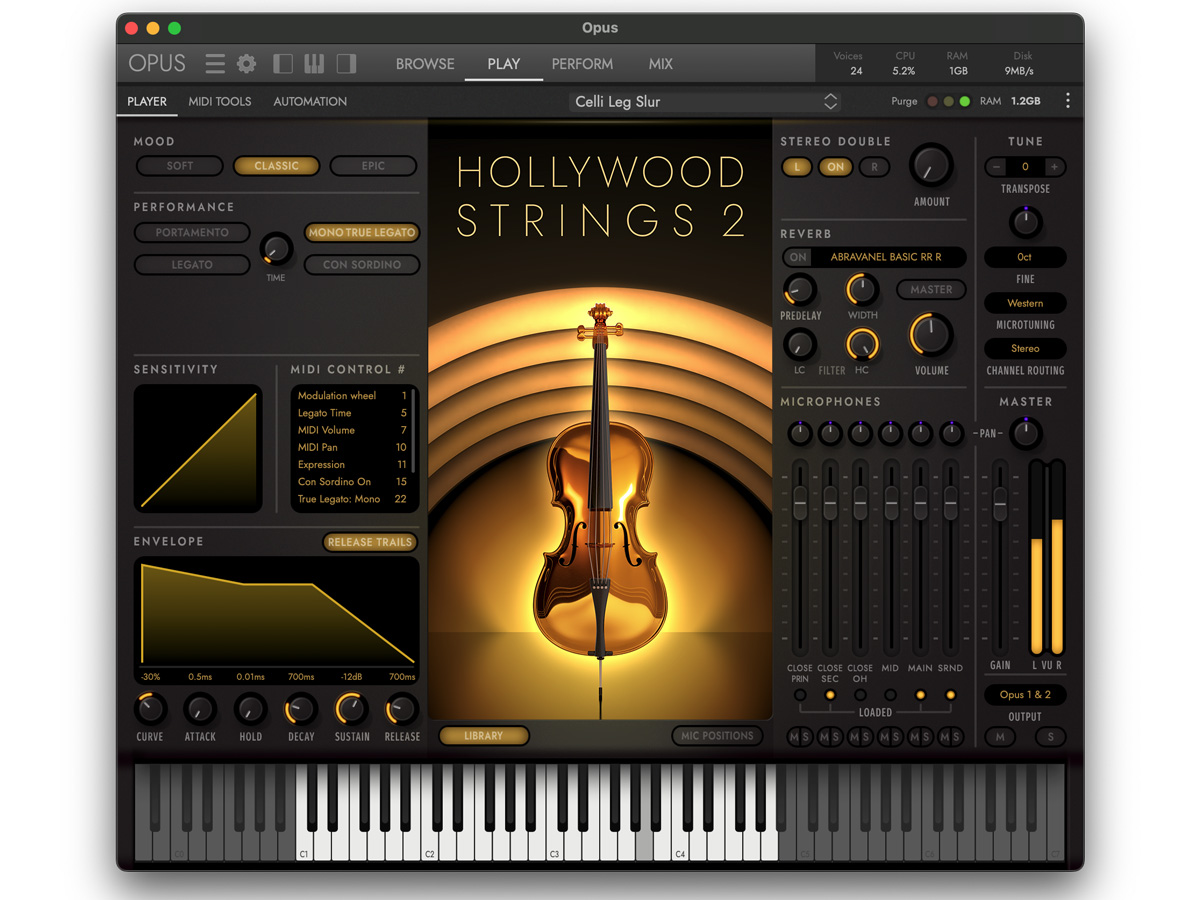Toggle the left sidebar panel icon

(283, 64)
